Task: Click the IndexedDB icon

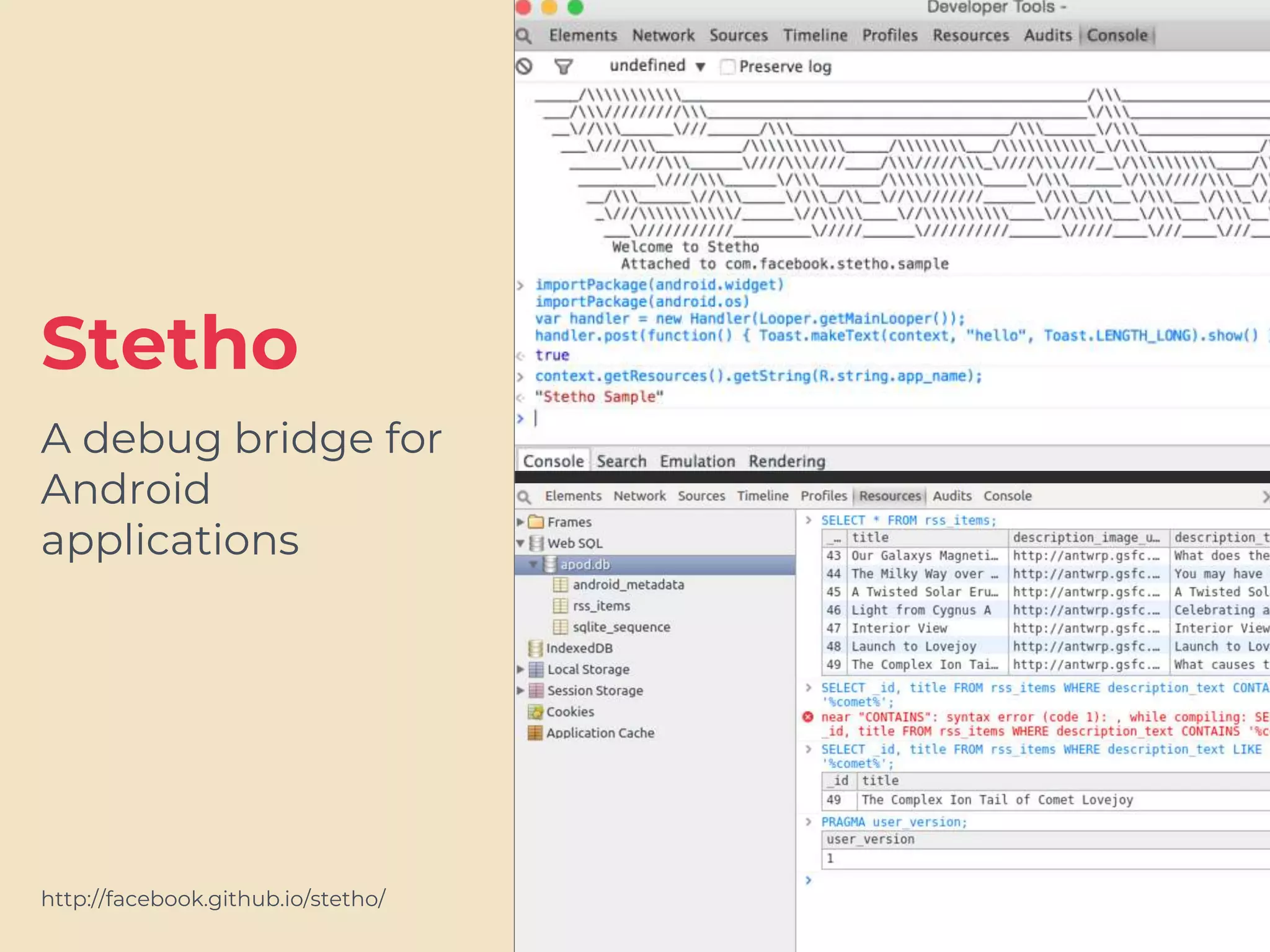Action: (x=535, y=648)
